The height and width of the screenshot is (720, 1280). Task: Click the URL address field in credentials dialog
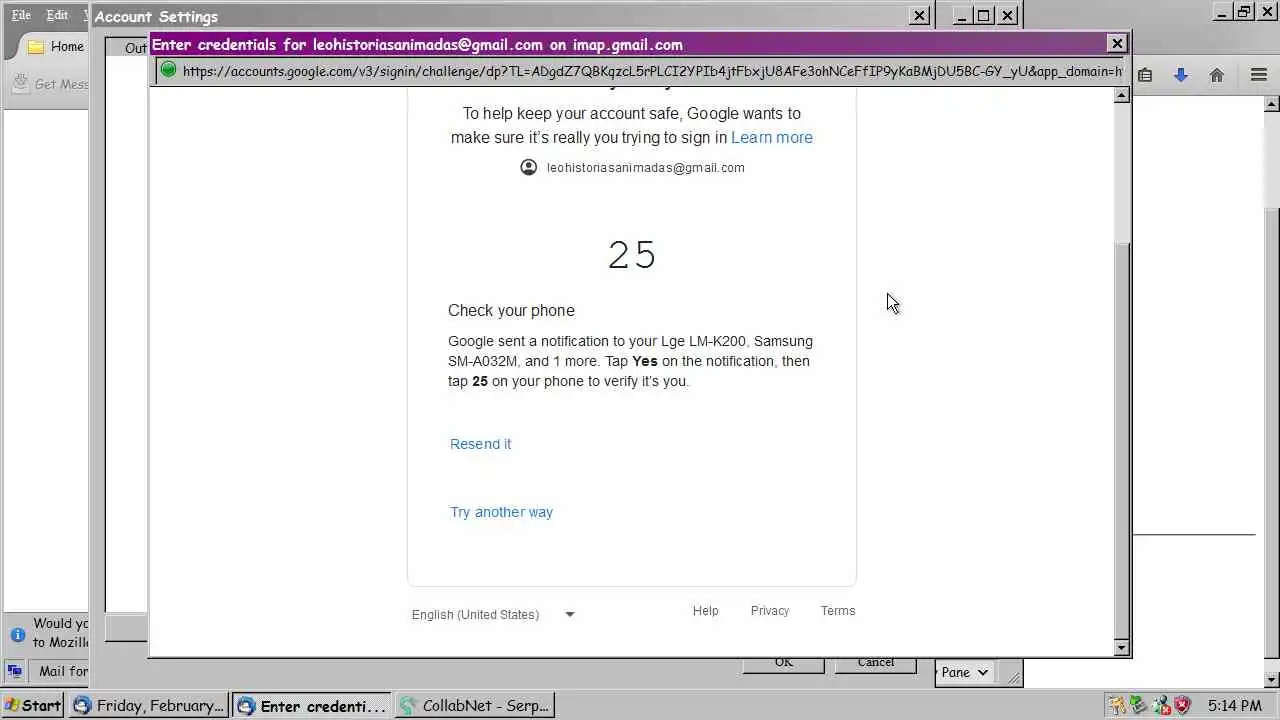[x=652, y=71]
